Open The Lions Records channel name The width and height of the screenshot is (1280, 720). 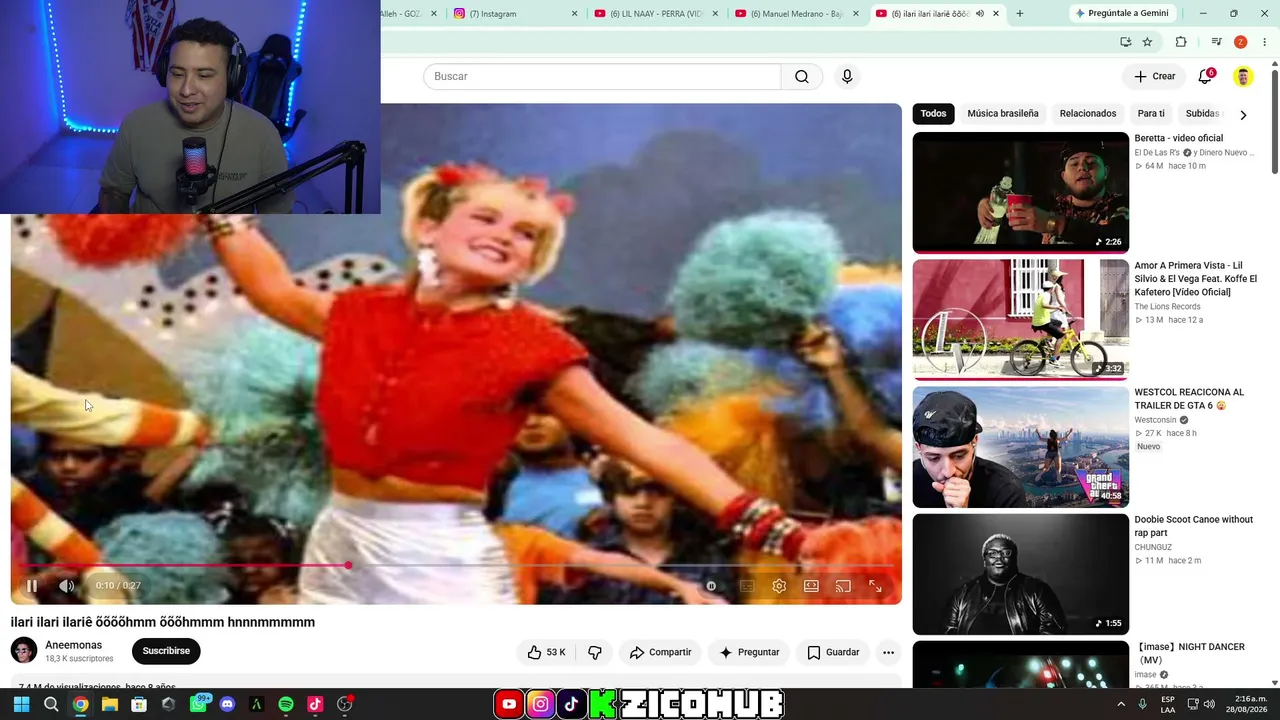[x=1167, y=306]
